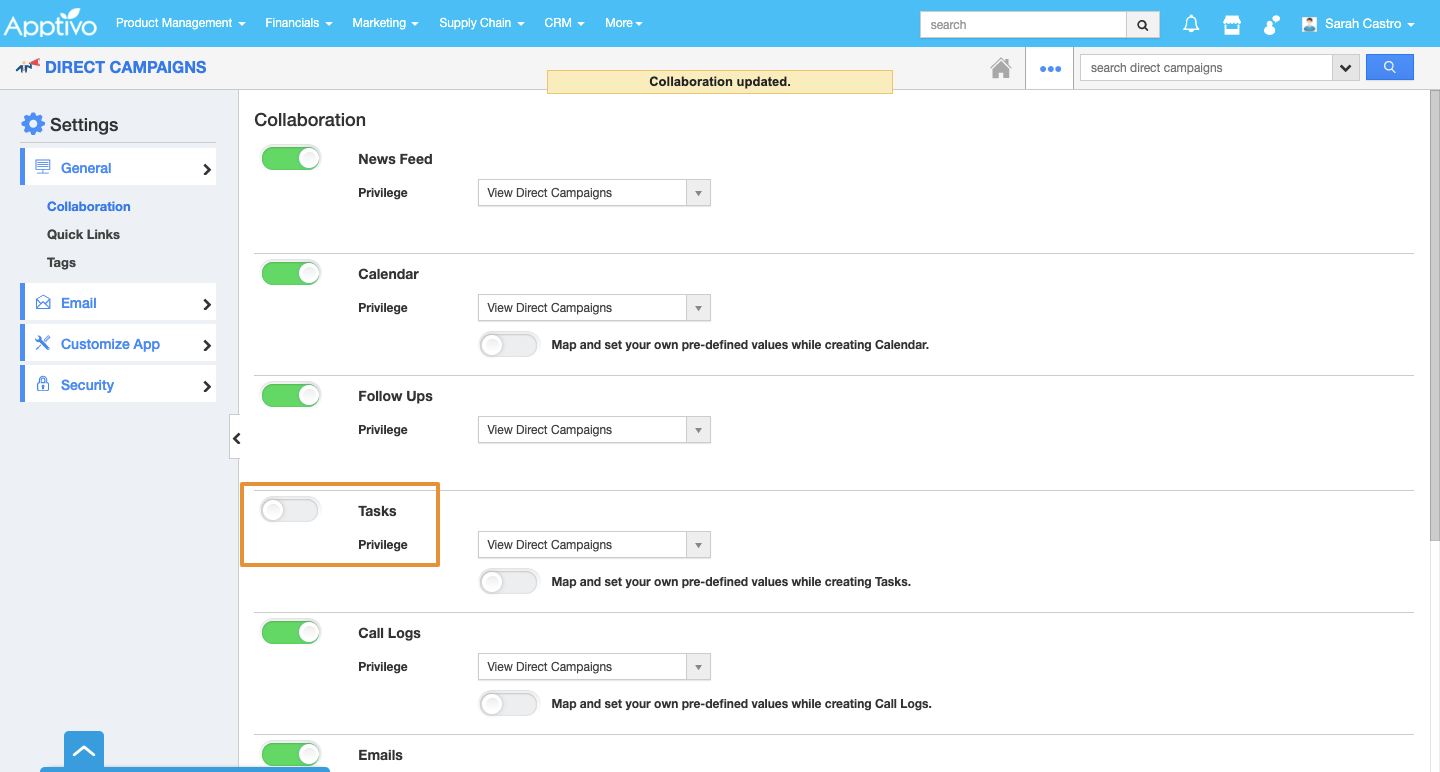The image size is (1440, 772).
Task: Click the Customize App tools icon
Action: coord(43,343)
